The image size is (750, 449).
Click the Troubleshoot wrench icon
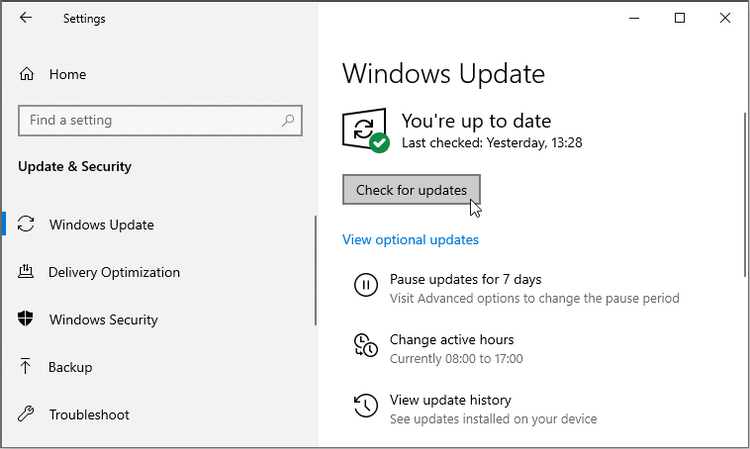coord(27,415)
